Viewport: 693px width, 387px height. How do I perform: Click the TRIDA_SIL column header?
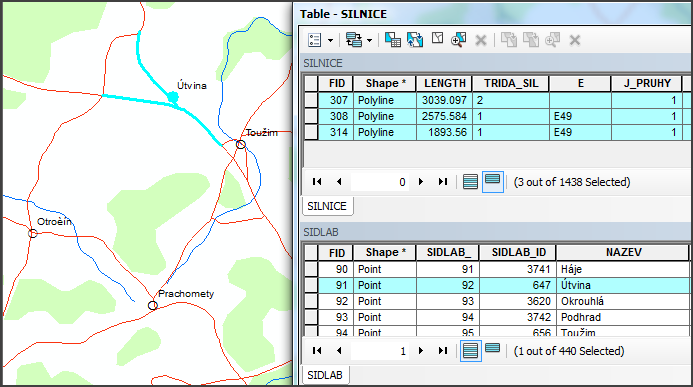[511, 83]
